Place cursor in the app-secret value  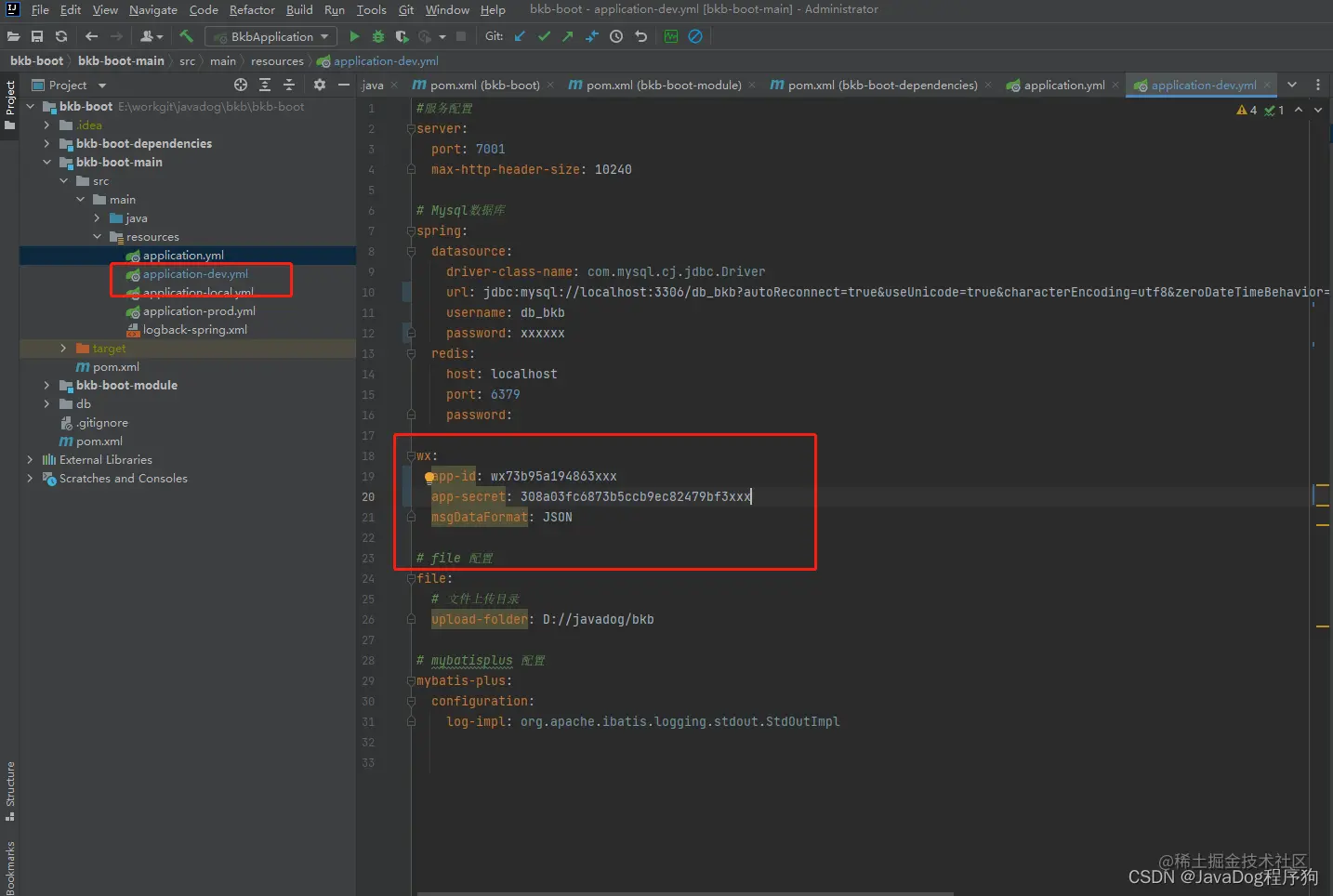(636, 496)
